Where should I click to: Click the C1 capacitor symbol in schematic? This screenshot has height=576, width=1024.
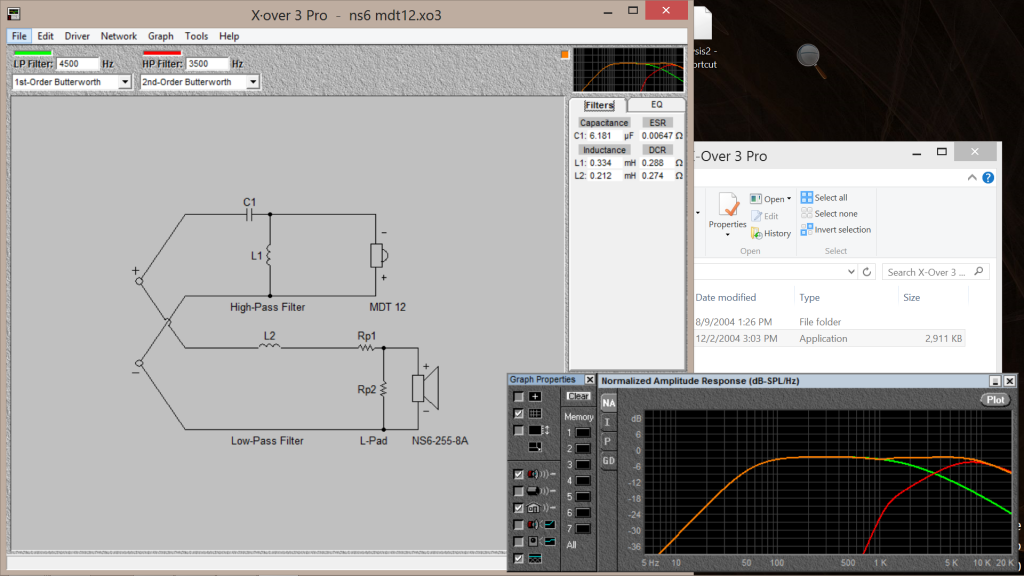pos(249,215)
